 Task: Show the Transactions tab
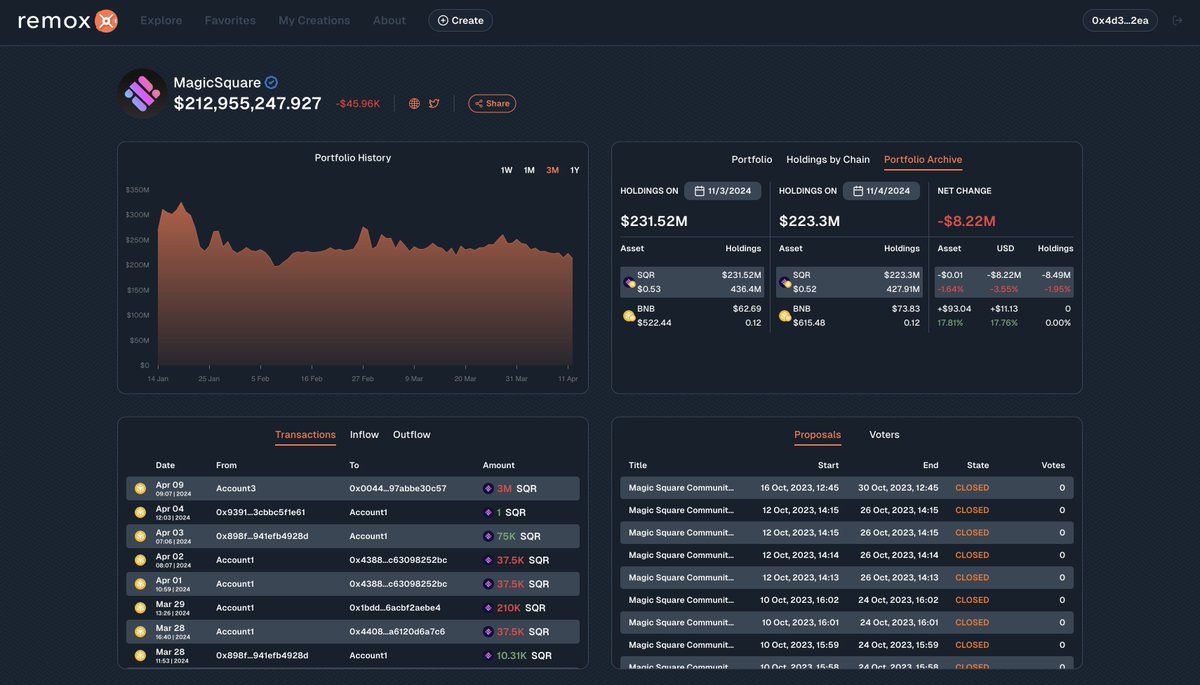tap(305, 434)
